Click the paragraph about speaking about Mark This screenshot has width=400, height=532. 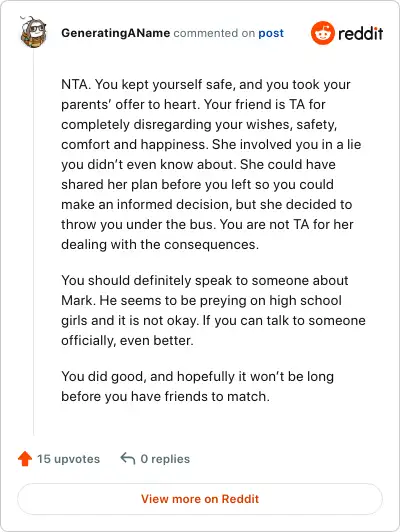click(213, 310)
